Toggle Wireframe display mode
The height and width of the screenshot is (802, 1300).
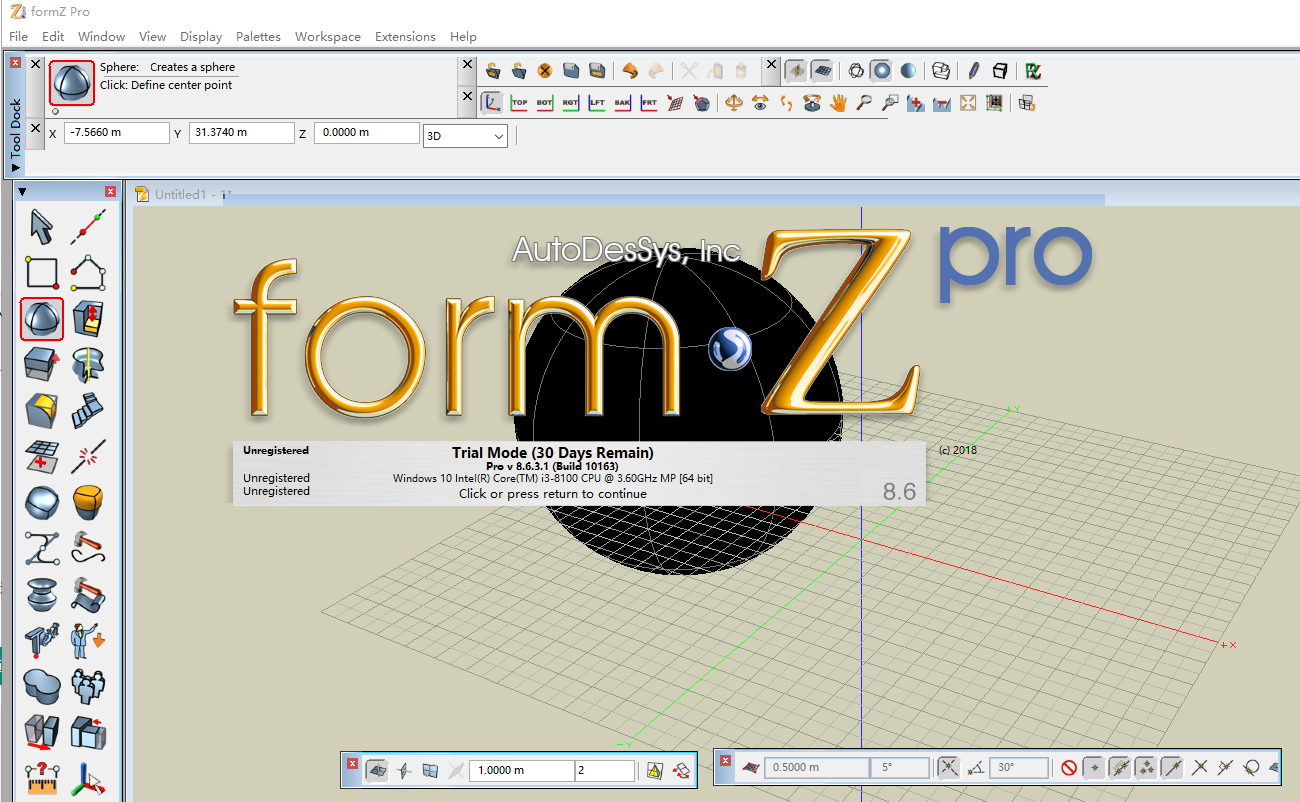click(857, 70)
